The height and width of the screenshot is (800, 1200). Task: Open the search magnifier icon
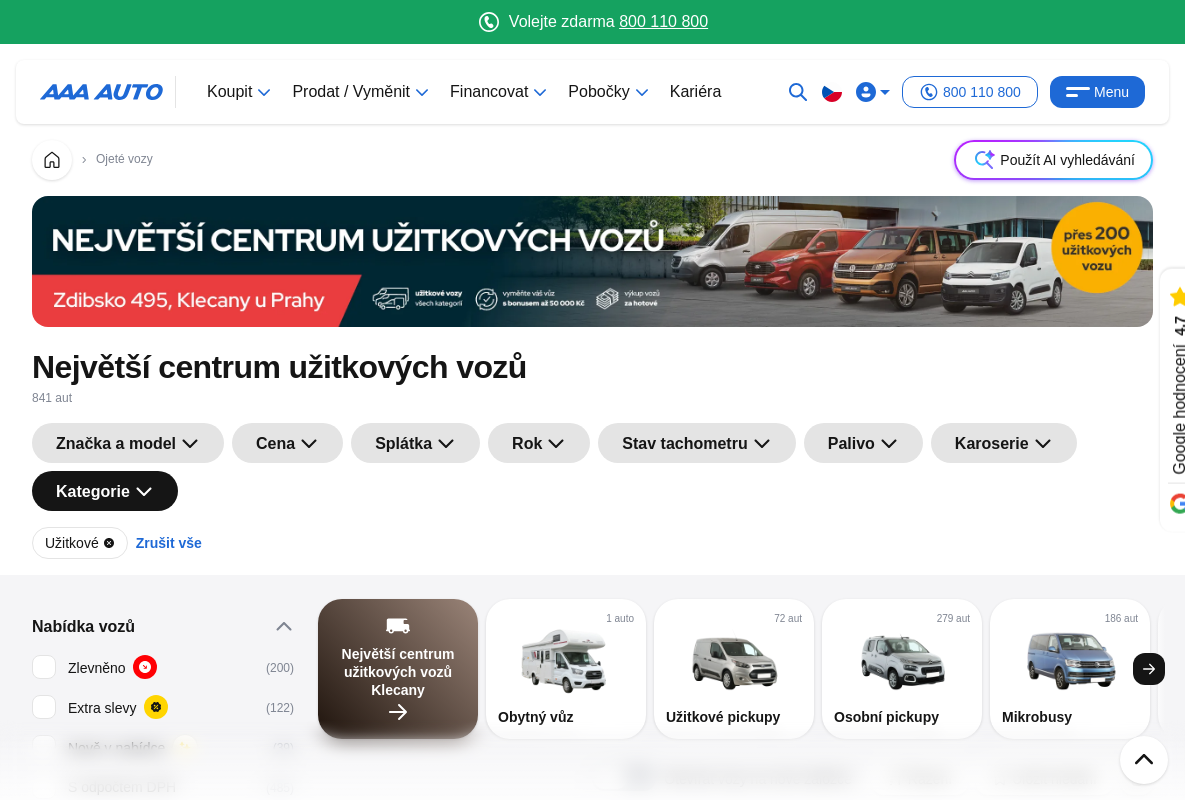pos(797,92)
